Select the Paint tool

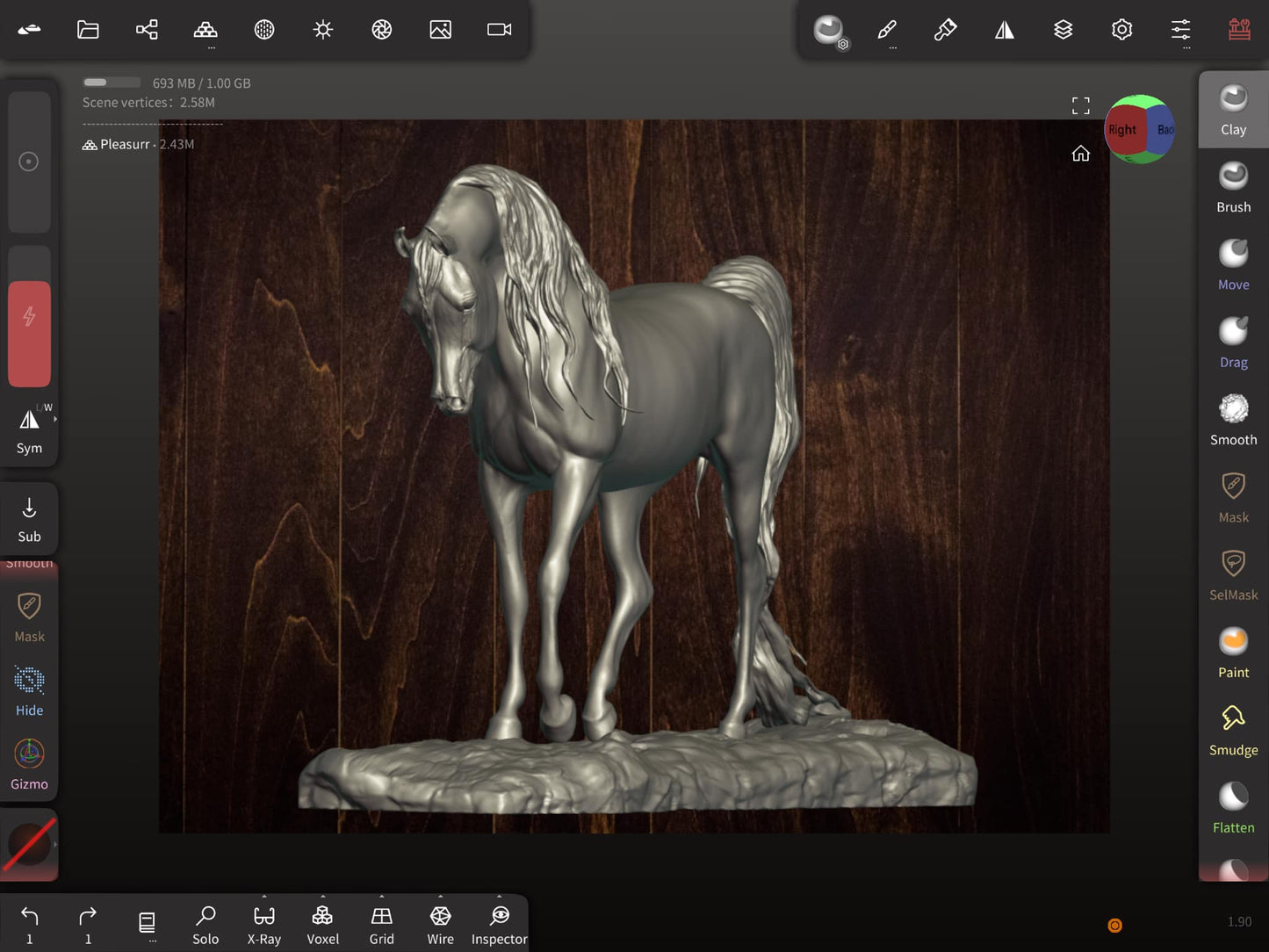coord(1234,653)
